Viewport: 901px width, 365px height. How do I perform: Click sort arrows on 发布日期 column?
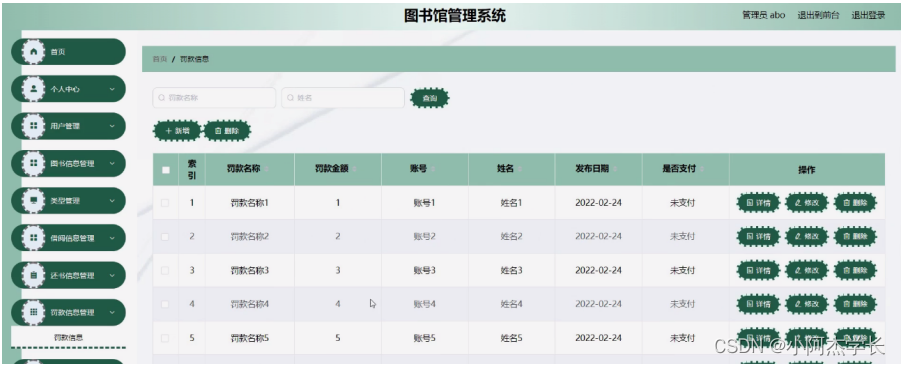click(615, 169)
